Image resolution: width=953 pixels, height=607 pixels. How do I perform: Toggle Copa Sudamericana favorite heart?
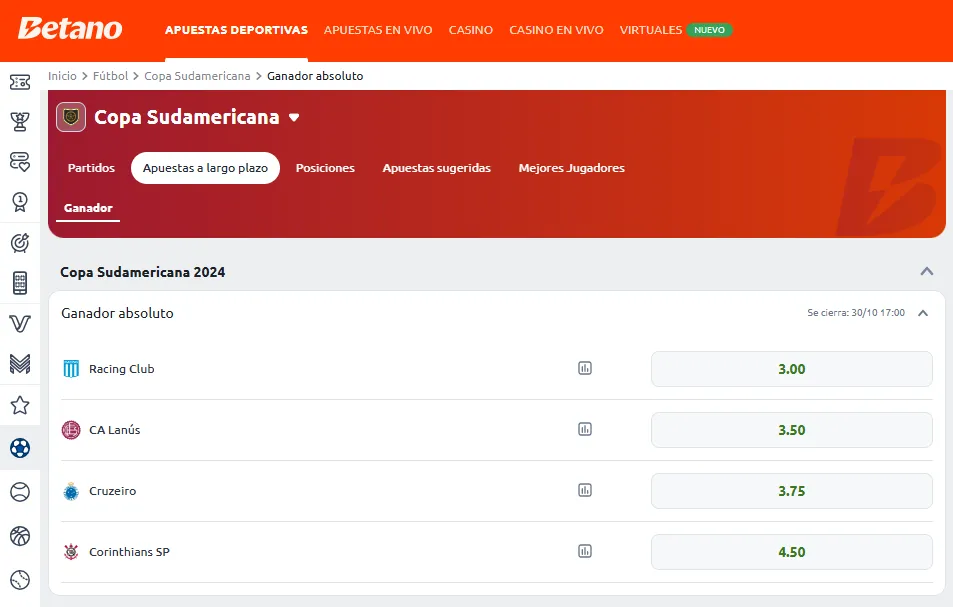tap(294, 117)
